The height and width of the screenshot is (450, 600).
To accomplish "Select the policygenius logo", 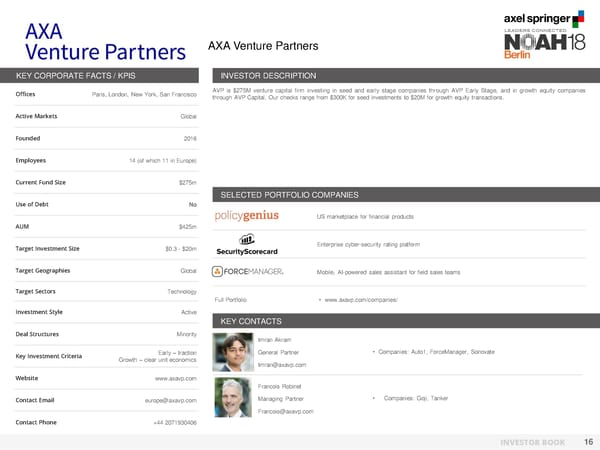I will pyautogui.click(x=248, y=216).
